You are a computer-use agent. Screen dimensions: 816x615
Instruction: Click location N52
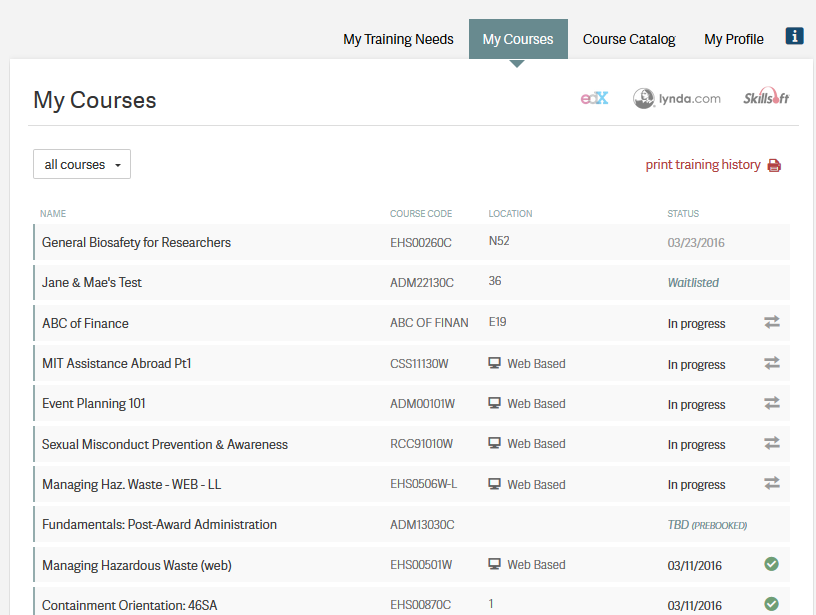[x=499, y=241]
